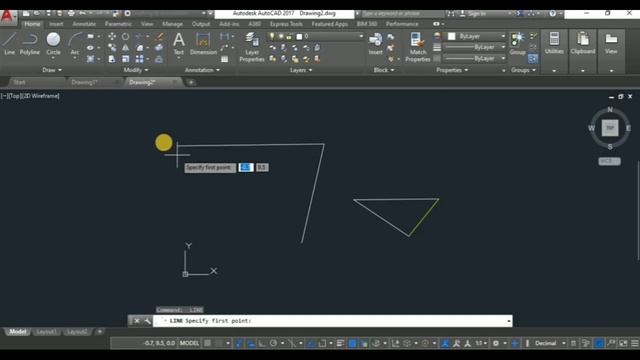Click the Array tool icon
640x360 pixels.
[x=139, y=59]
